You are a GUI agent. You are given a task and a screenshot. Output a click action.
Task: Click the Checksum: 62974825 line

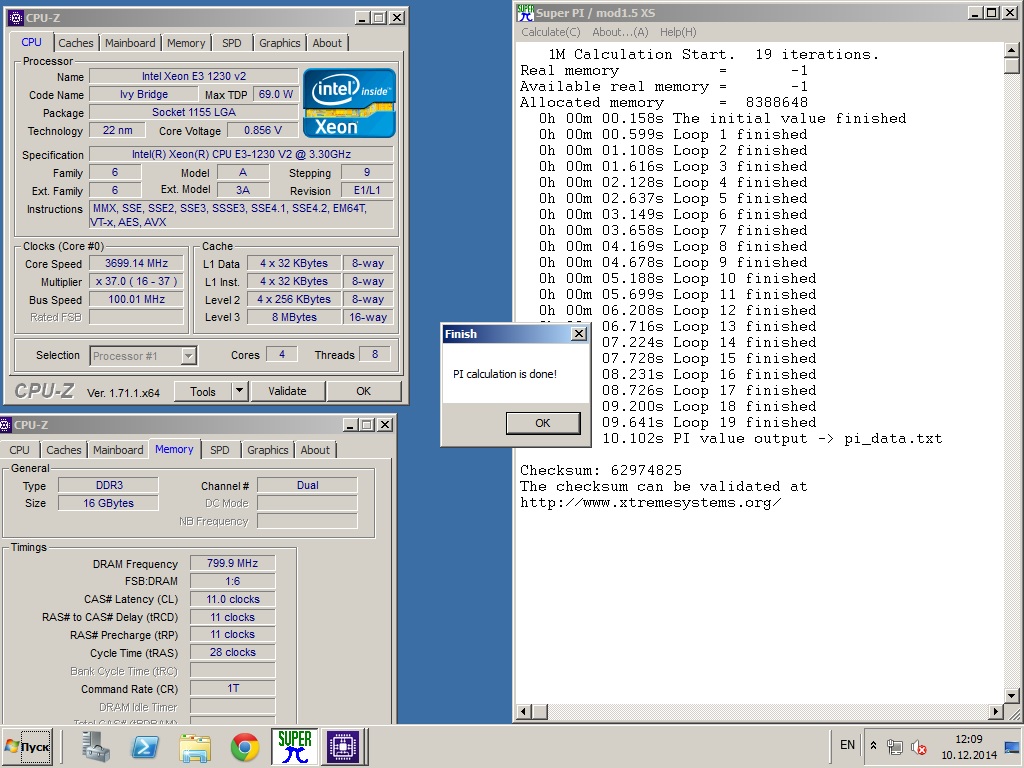tap(601, 470)
